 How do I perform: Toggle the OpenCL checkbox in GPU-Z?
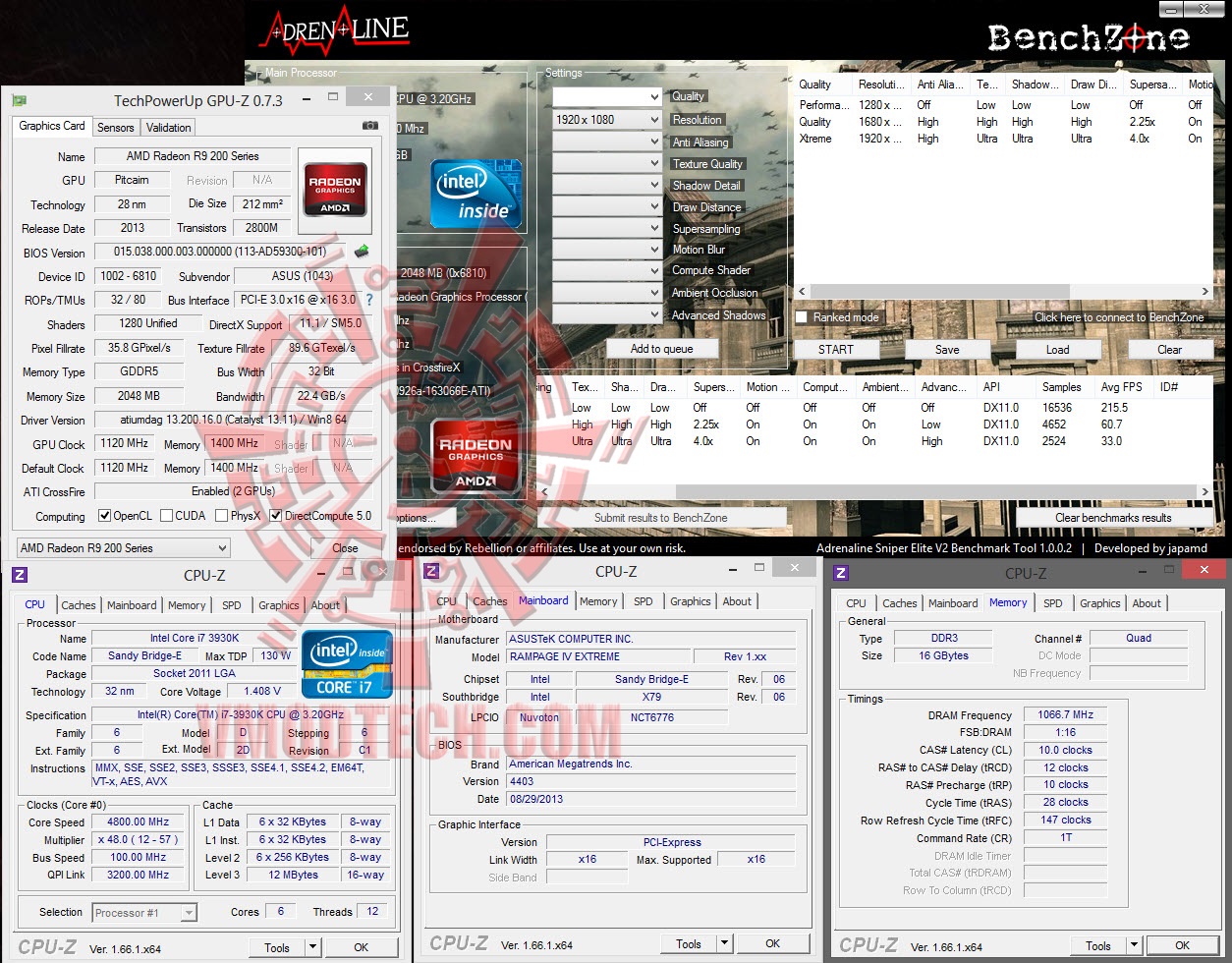tap(105, 516)
